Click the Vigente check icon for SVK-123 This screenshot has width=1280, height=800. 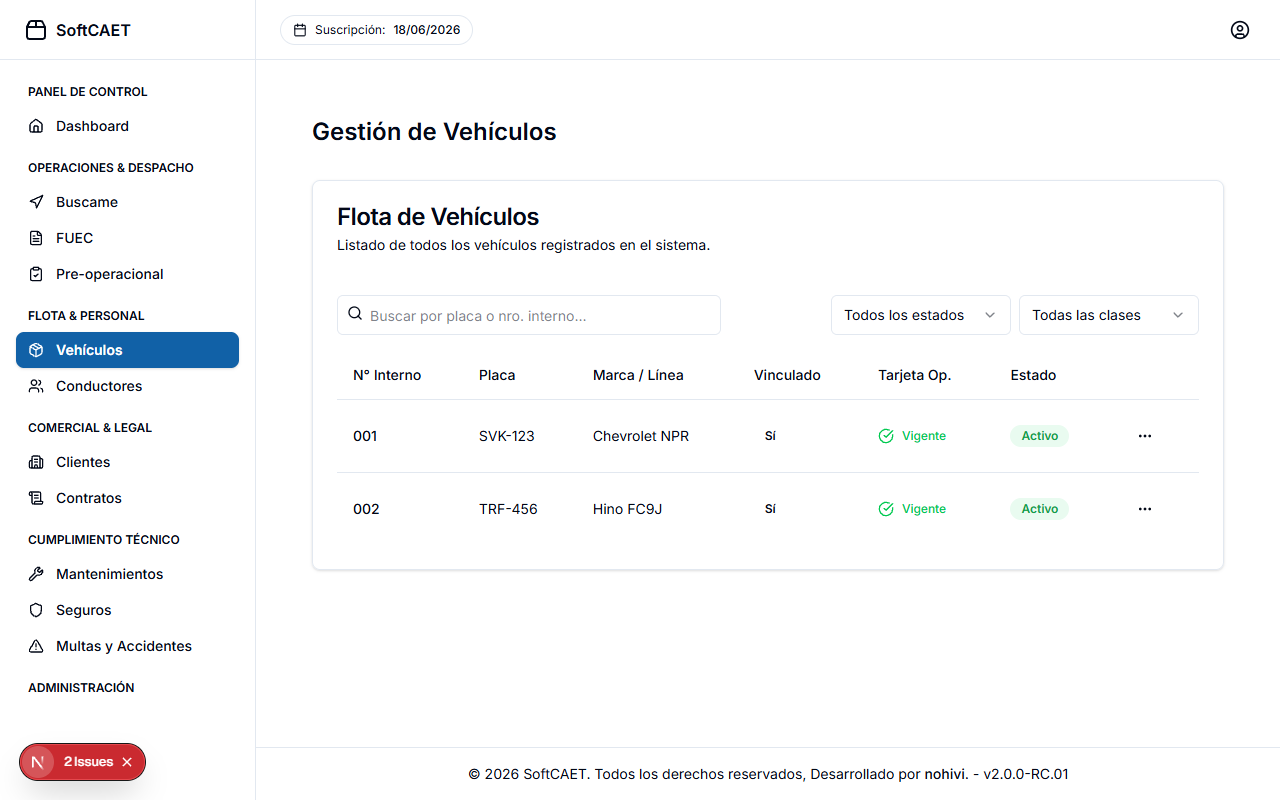tap(886, 436)
